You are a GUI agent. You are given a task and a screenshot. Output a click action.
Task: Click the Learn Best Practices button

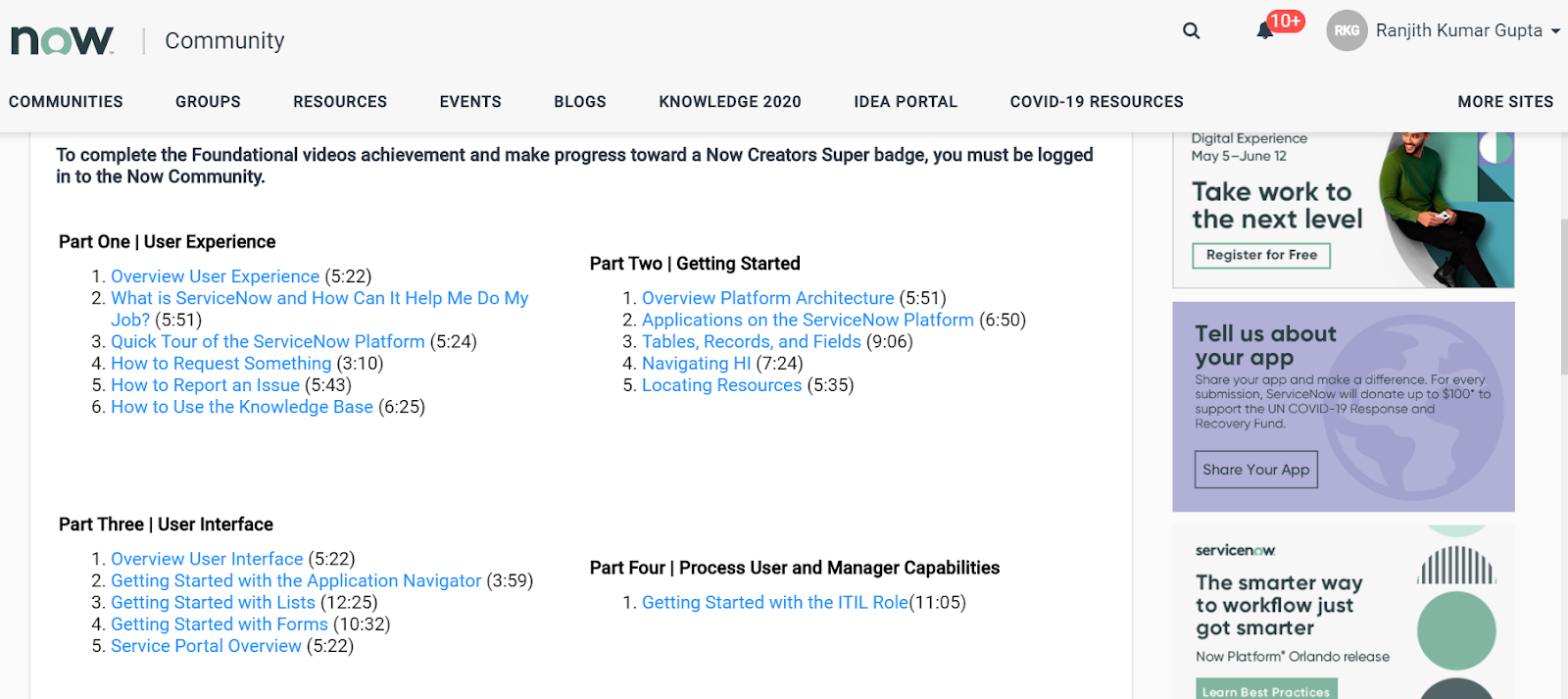click(x=1266, y=690)
